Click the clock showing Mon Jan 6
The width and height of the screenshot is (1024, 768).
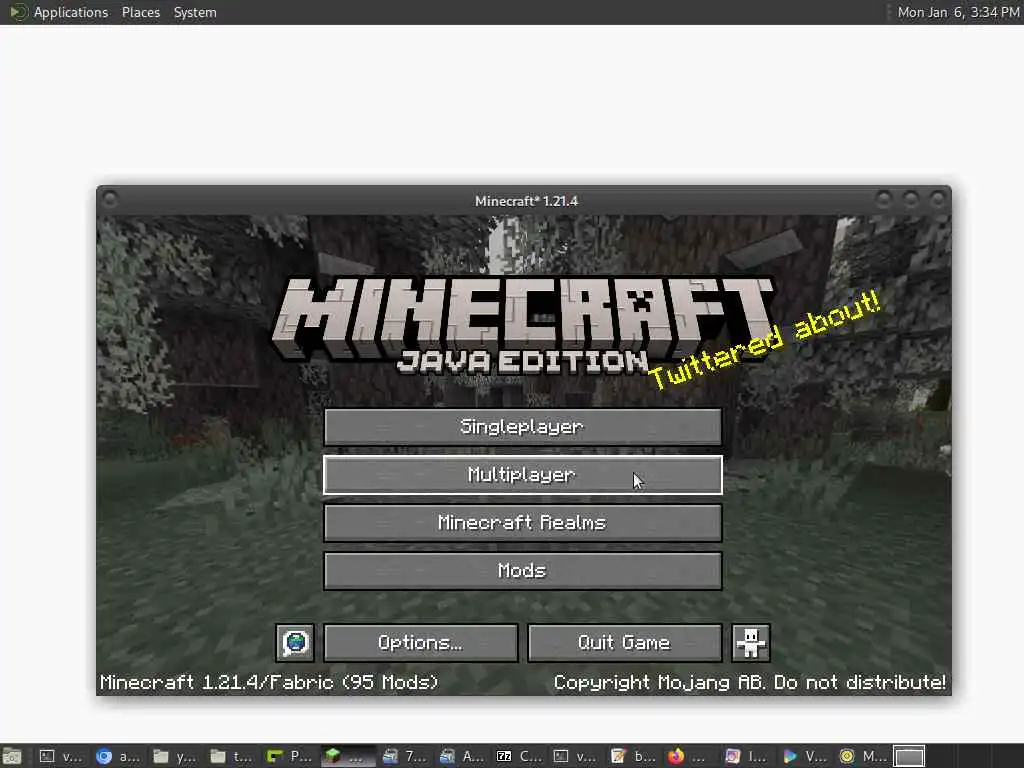point(958,12)
